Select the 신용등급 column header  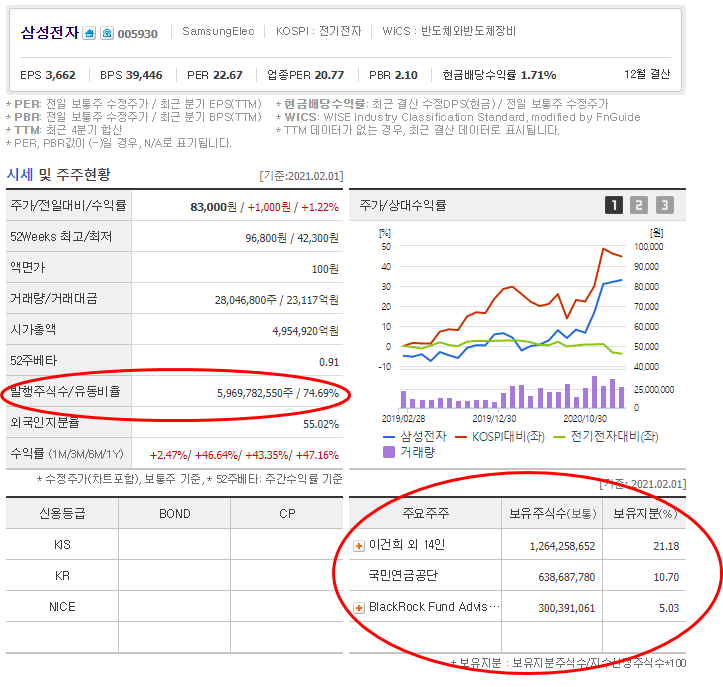[x=62, y=513]
